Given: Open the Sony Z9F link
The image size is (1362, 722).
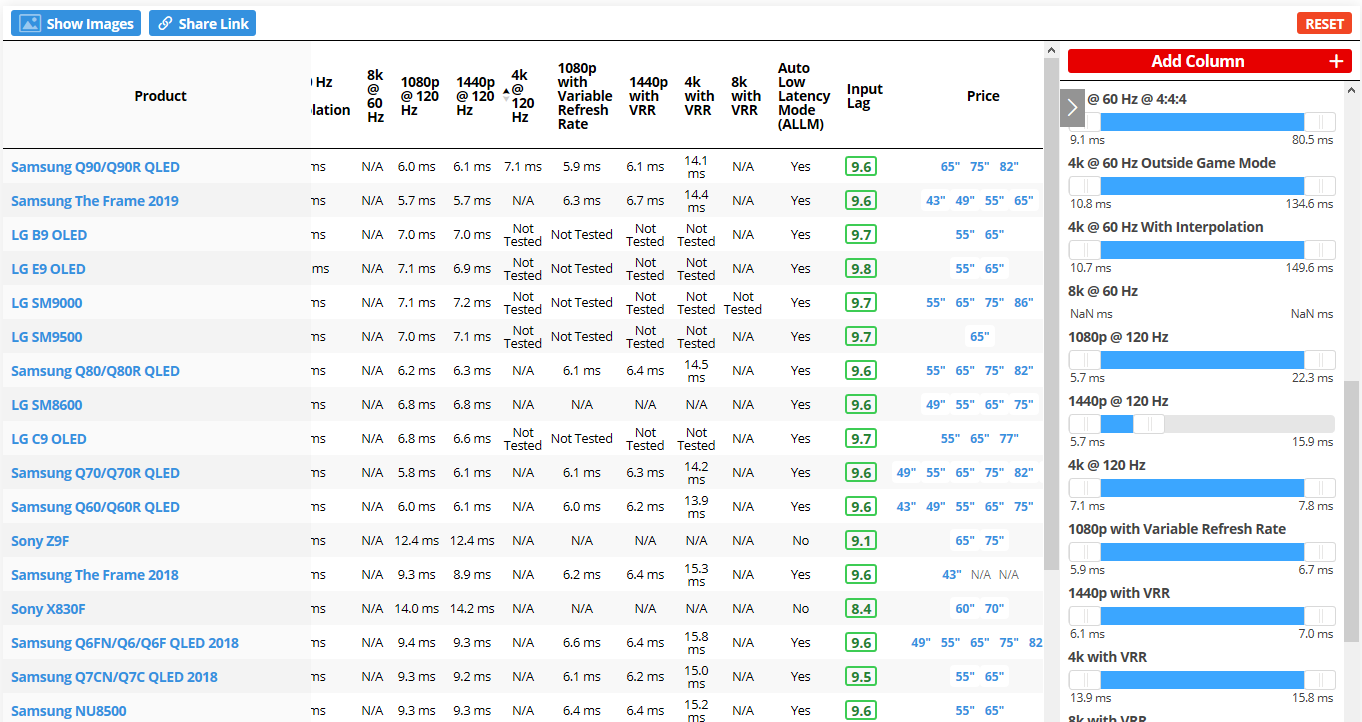Looking at the screenshot, I should tap(40, 541).
